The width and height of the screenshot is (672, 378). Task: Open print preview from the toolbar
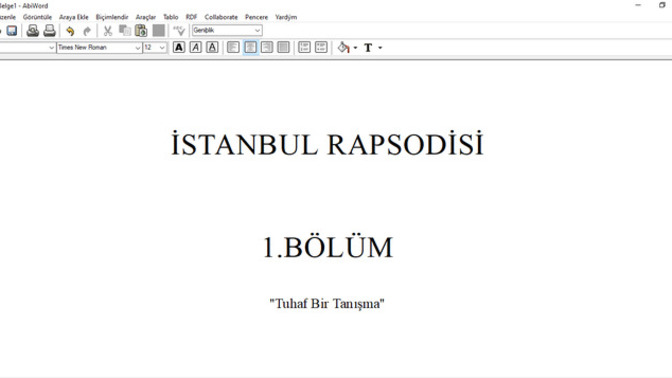click(x=33, y=30)
